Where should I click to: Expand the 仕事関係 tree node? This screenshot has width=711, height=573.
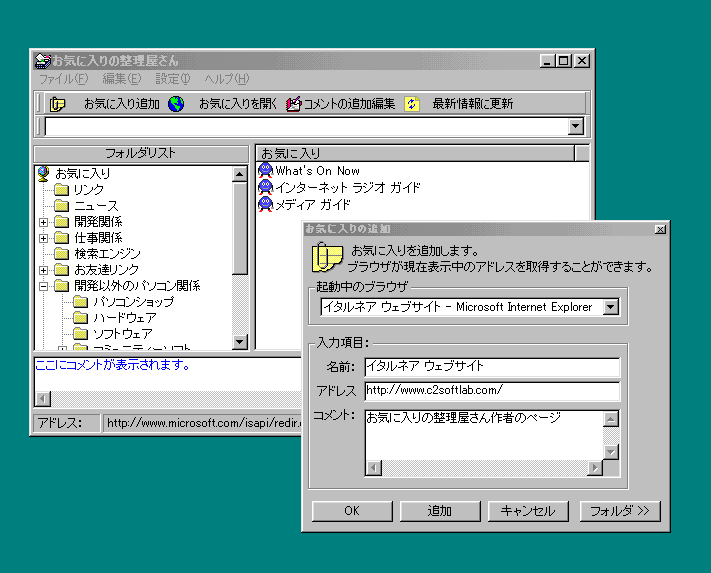(44, 238)
